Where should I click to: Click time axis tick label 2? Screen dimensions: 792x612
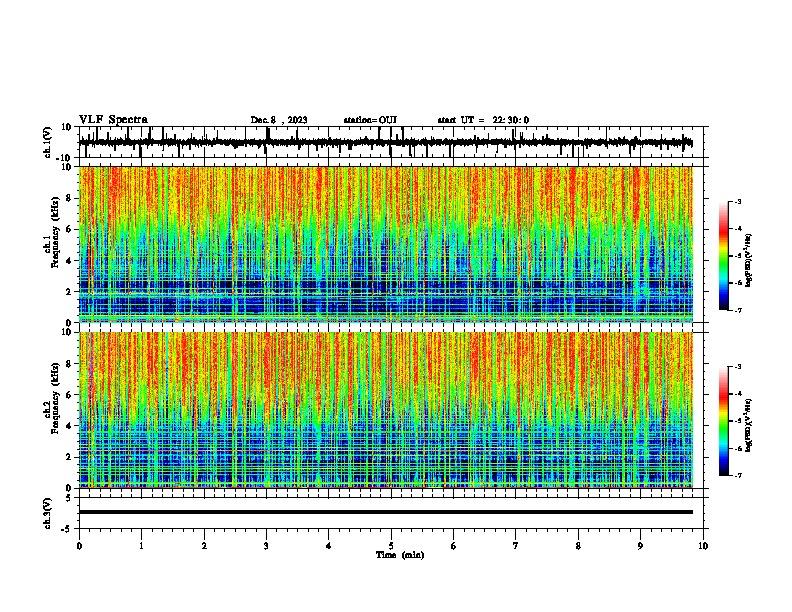tap(204, 546)
